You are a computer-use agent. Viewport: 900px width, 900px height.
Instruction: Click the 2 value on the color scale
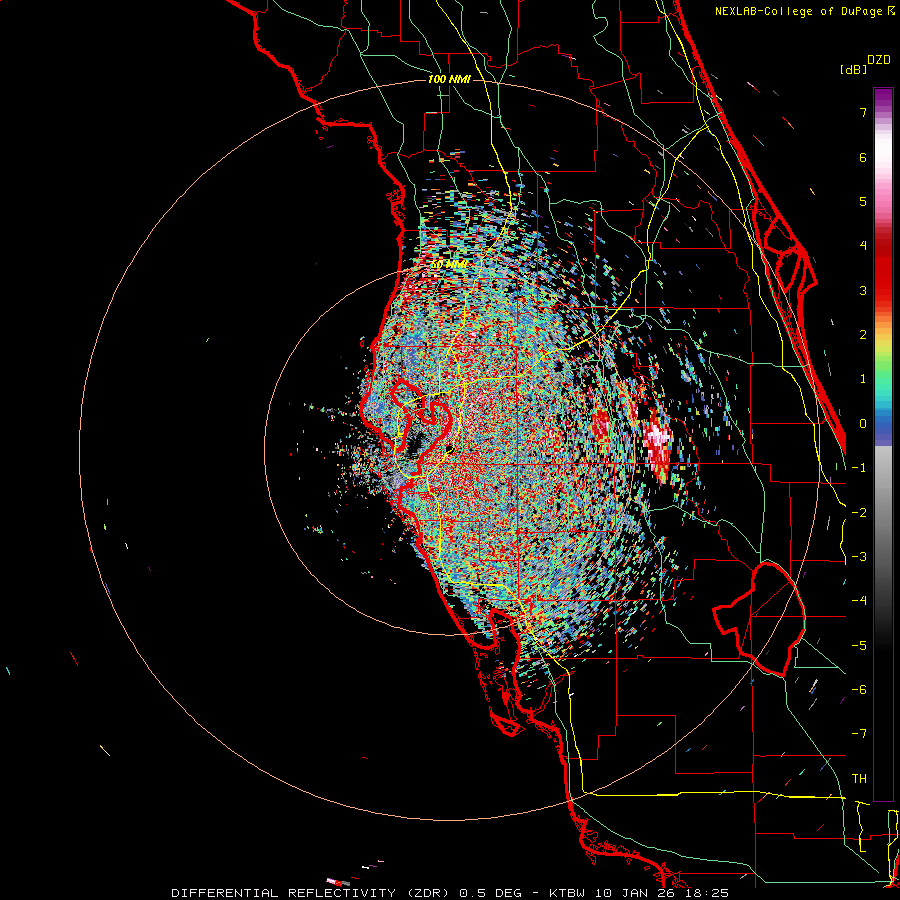coord(863,335)
